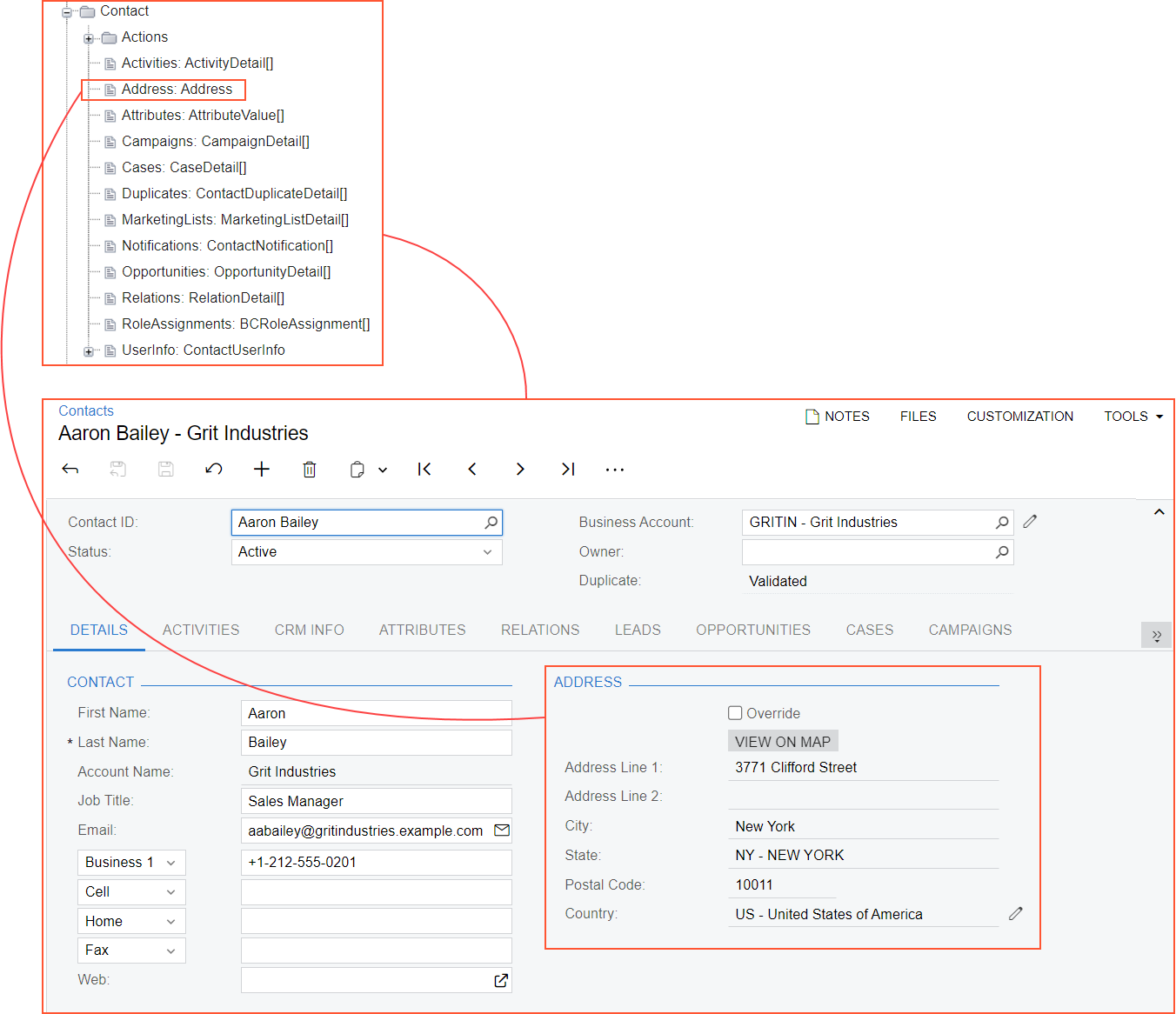The width and height of the screenshot is (1176, 1014).
Task: Go to next record arrow
Action: click(520, 470)
